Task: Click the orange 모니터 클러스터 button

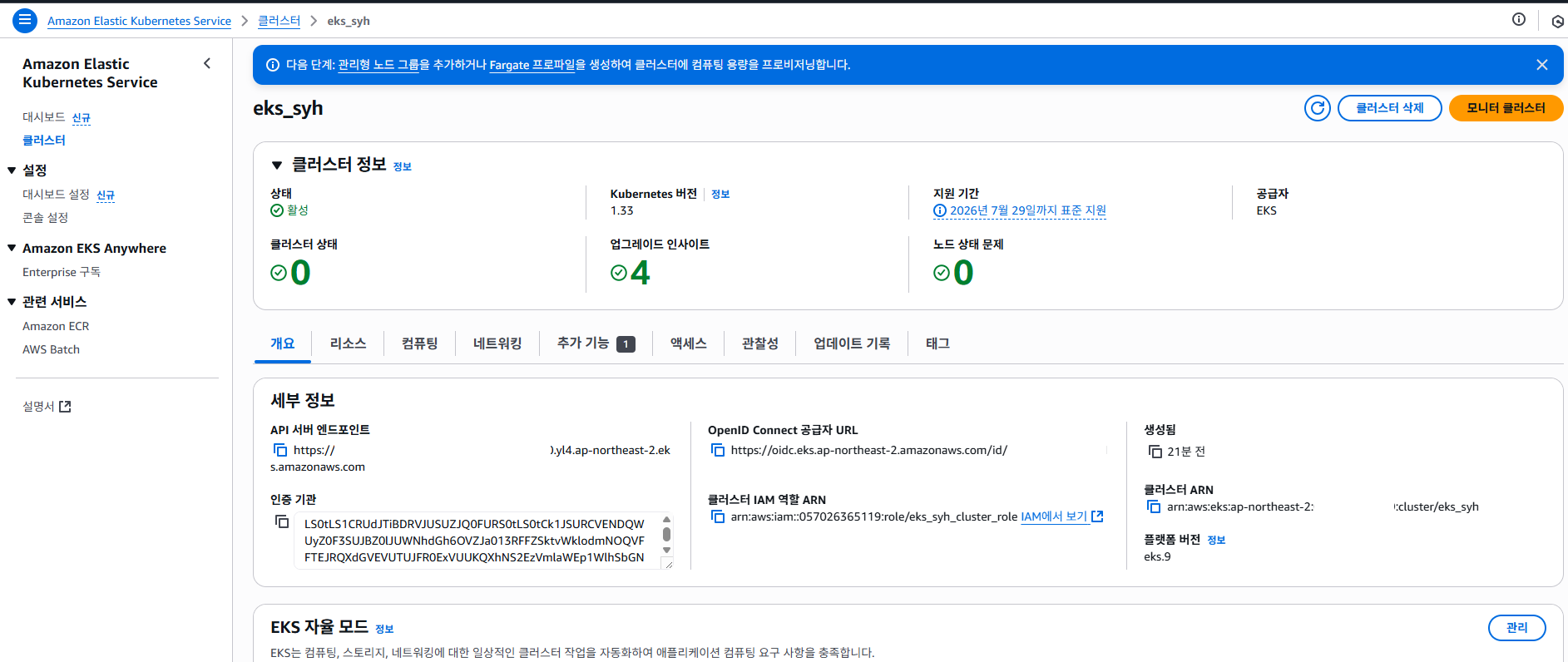Action: (1506, 108)
